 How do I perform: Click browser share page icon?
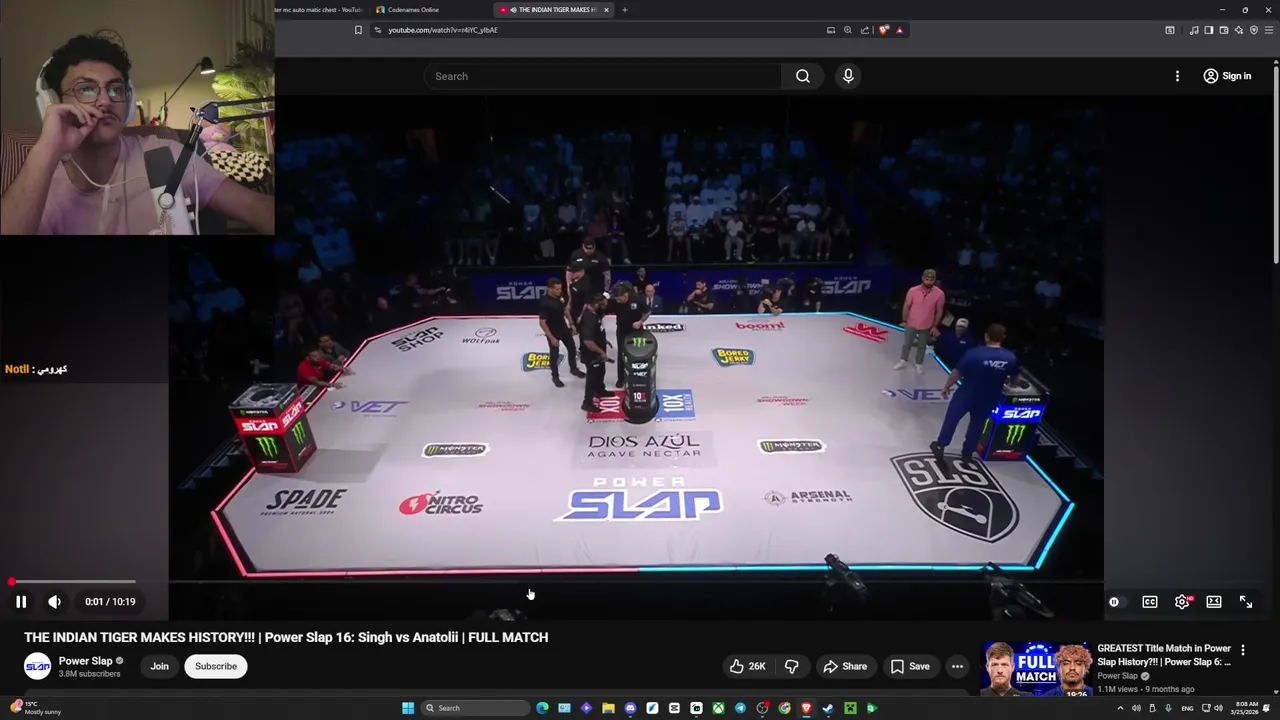865,30
